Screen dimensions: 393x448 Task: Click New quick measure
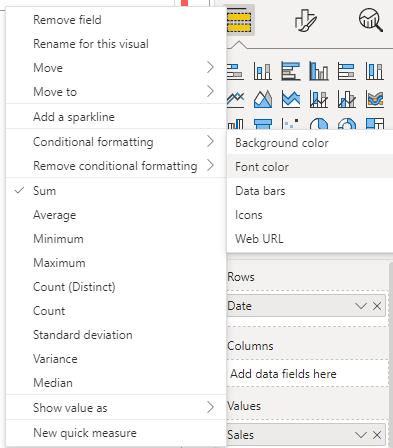click(x=116, y=433)
